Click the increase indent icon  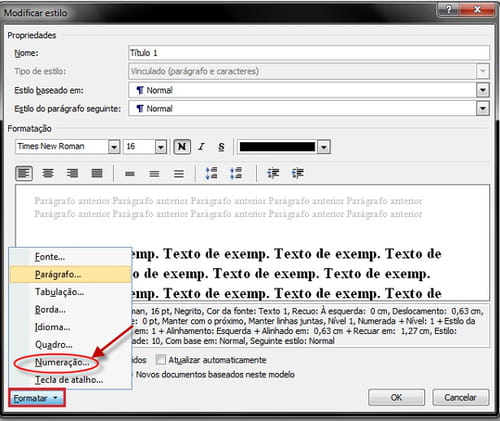point(298,173)
